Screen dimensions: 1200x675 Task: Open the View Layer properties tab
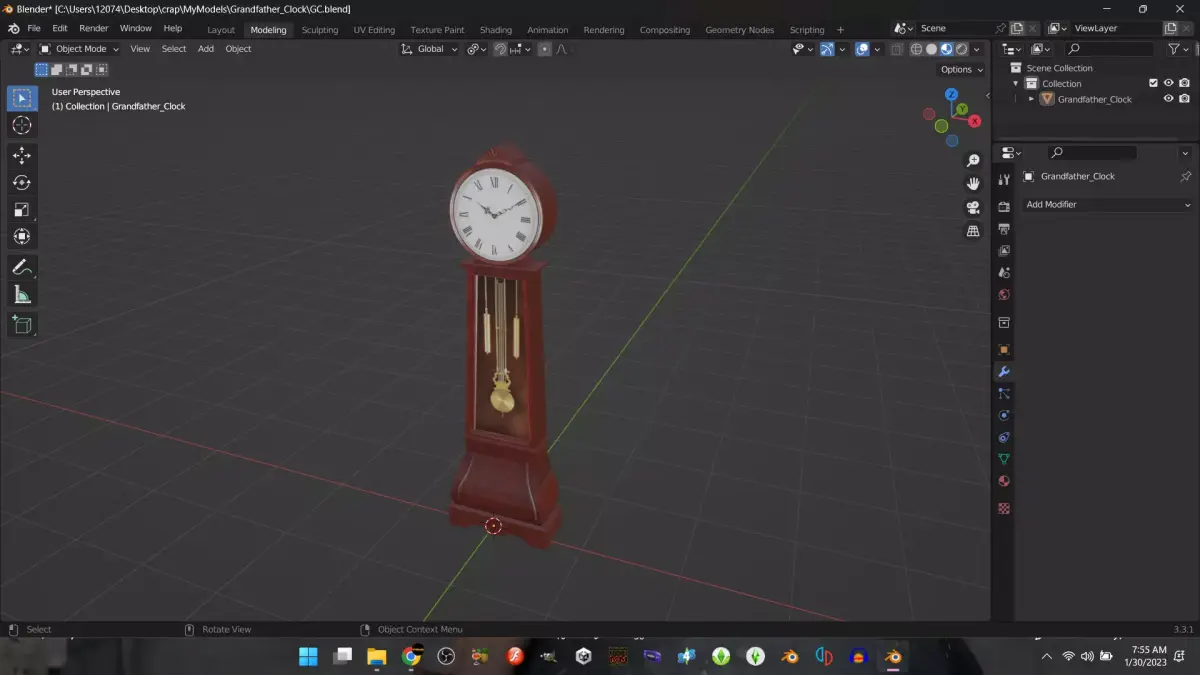1004,251
